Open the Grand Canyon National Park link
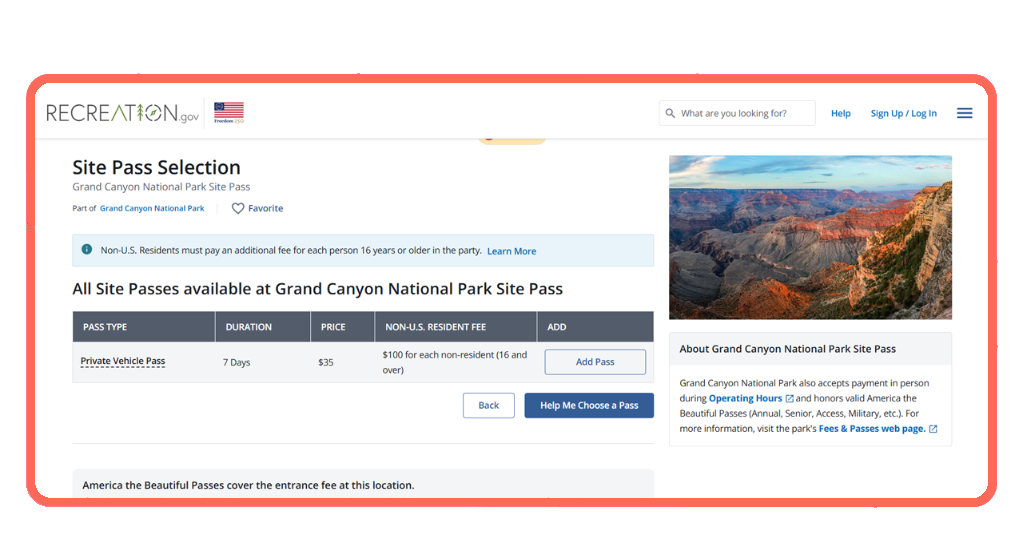This screenshot has width=1024, height=536. pos(152,208)
